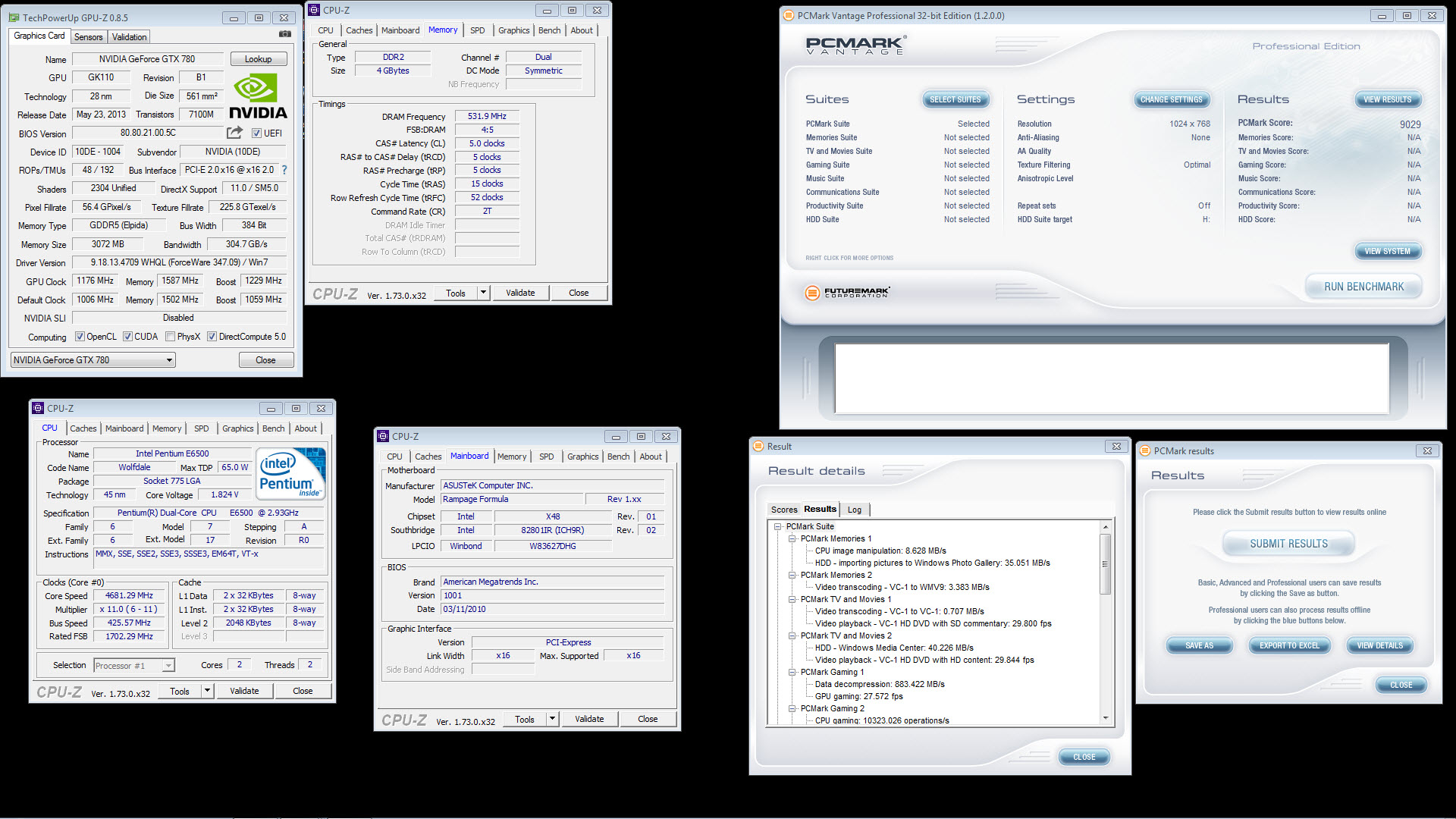This screenshot has height=819, width=1456.
Task: Click the PCMark Vantage title bar icon
Action: coord(789,15)
